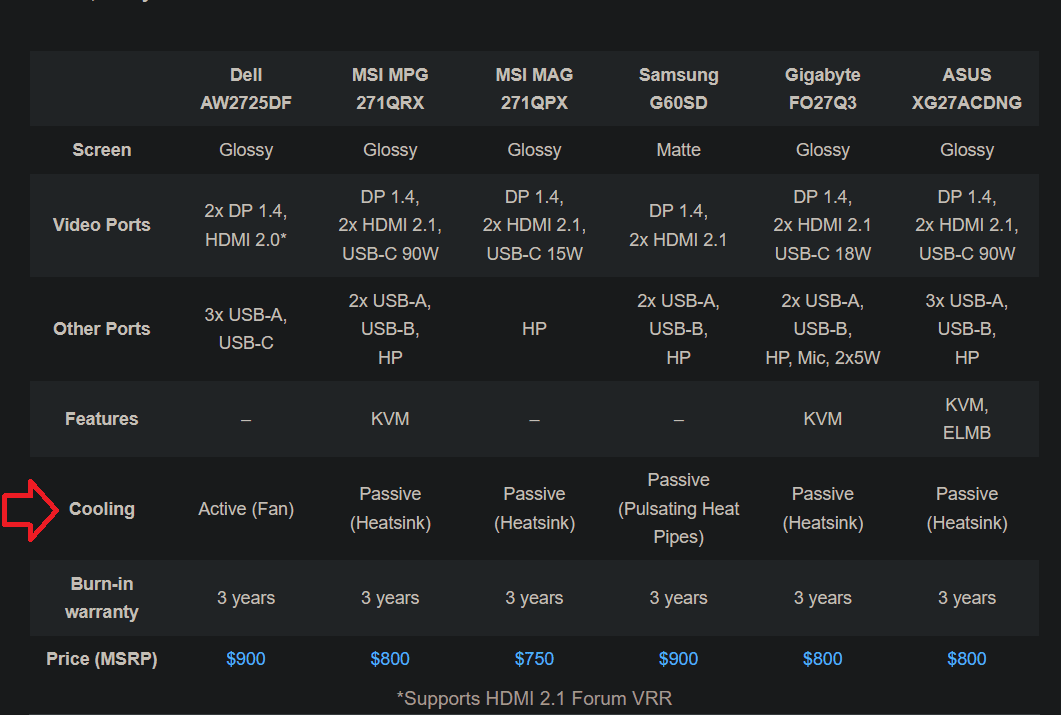Click the 2x DP 1.4, HDMI 2.0* cell
1061x715 pixels.
click(x=246, y=225)
